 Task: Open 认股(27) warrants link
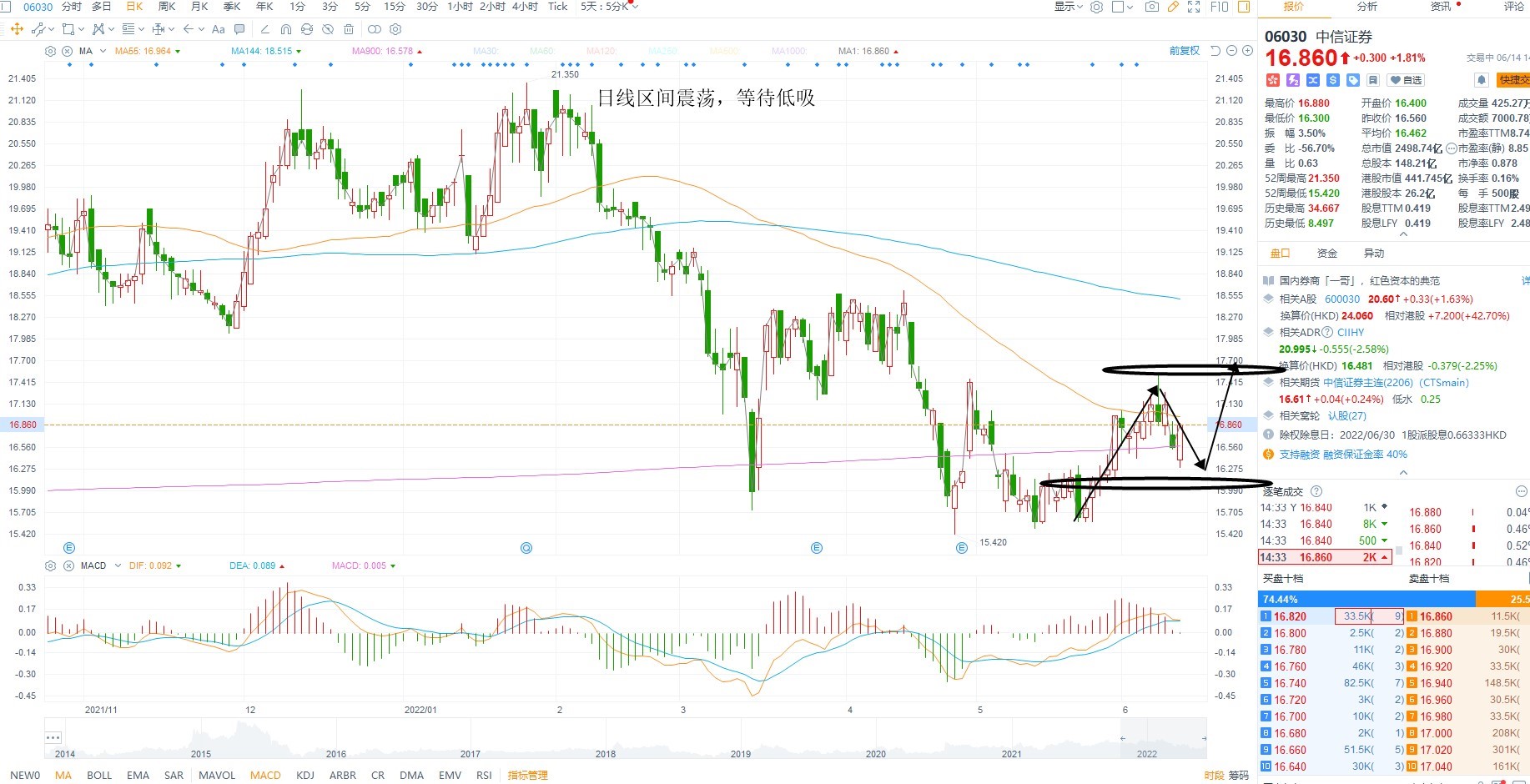[x=1347, y=415]
